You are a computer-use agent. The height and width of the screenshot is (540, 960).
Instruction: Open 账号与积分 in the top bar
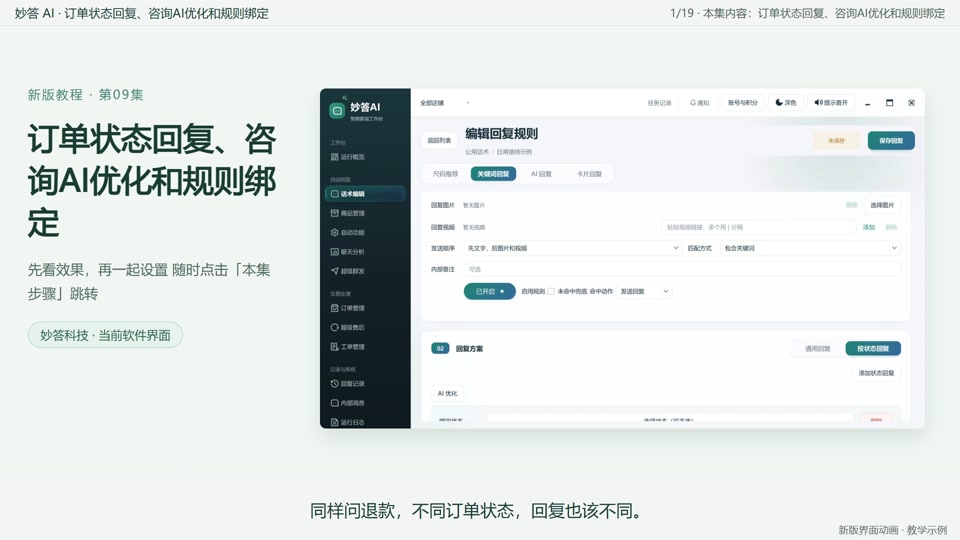tap(743, 102)
